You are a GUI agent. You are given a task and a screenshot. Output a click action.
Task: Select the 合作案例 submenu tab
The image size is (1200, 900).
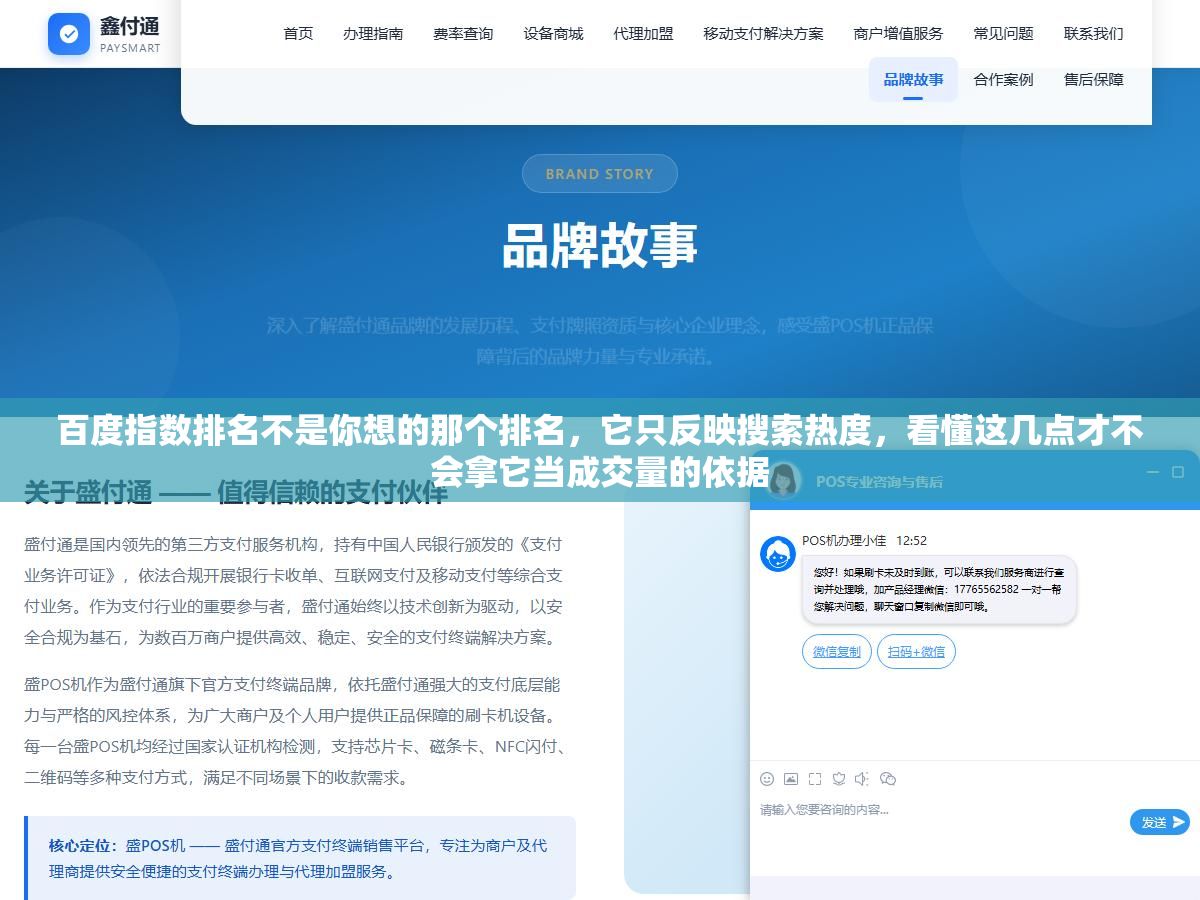1003,79
